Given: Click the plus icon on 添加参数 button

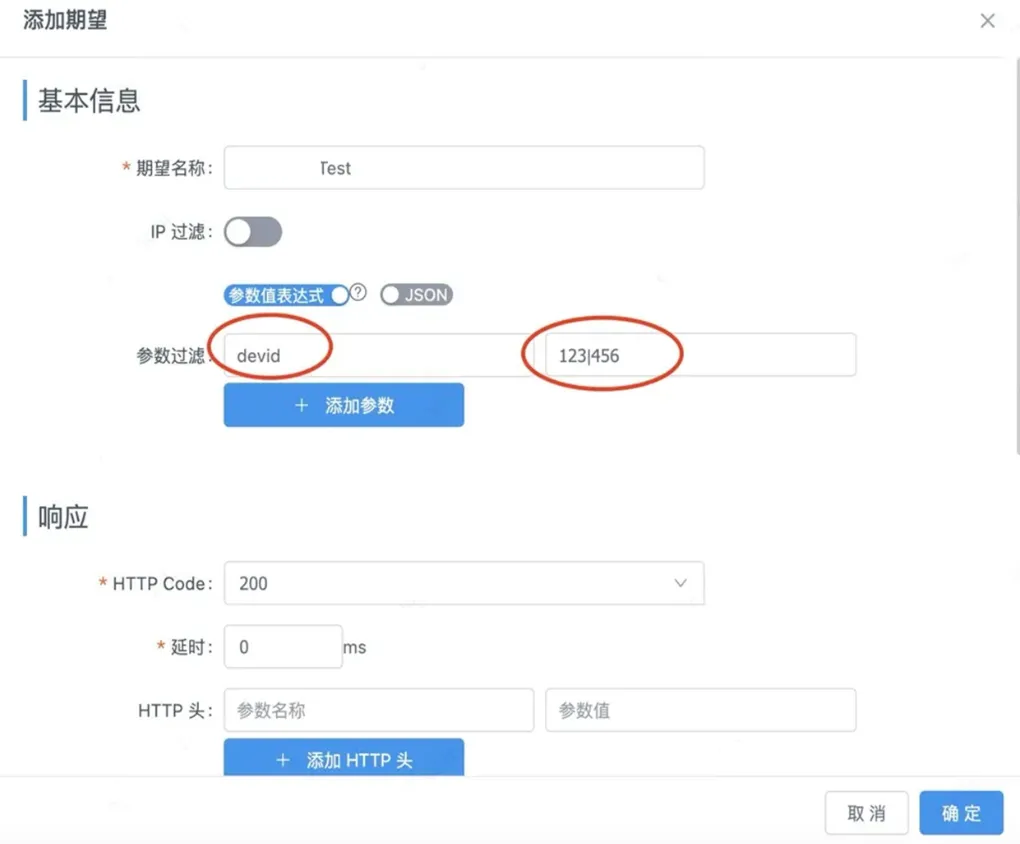Looking at the screenshot, I should pos(301,405).
